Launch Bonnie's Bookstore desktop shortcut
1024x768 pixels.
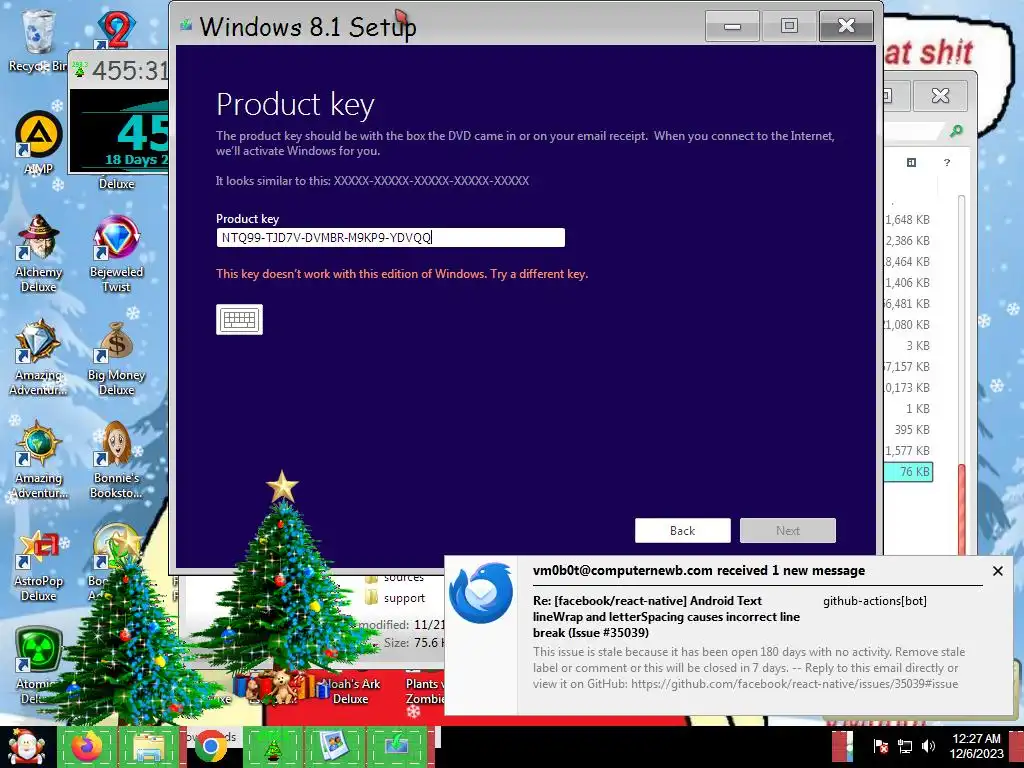click(116, 460)
